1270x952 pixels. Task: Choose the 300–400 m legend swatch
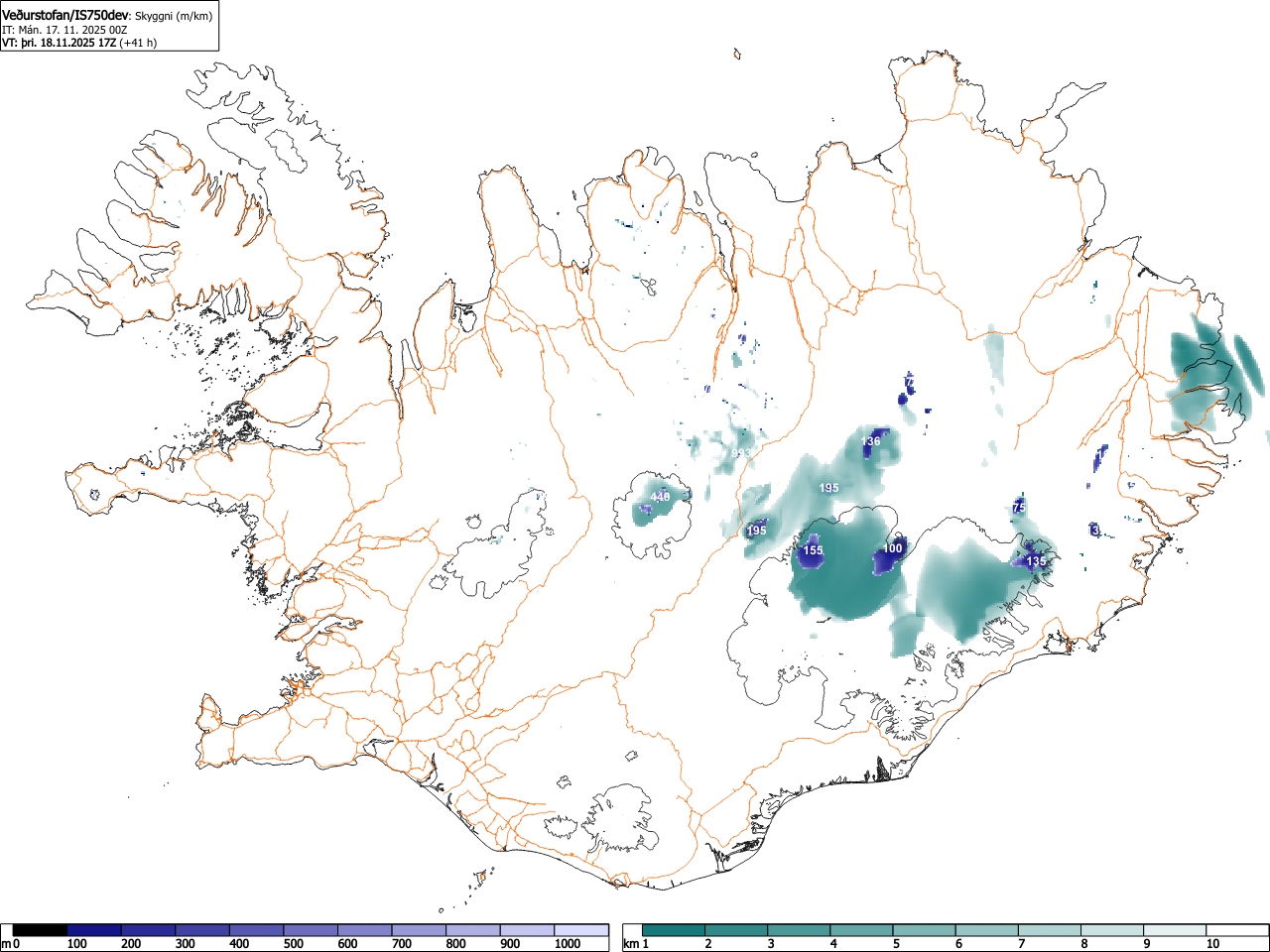[x=202, y=930]
